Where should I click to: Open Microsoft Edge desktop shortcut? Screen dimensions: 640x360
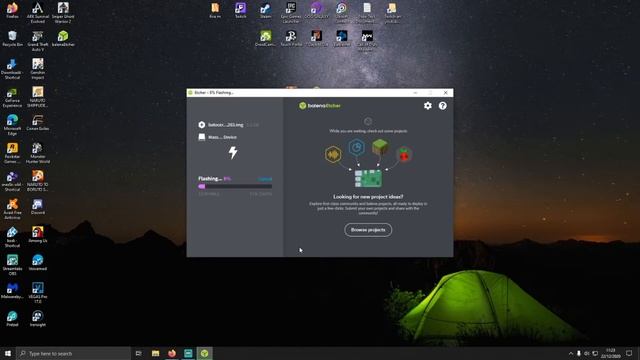coord(12,124)
